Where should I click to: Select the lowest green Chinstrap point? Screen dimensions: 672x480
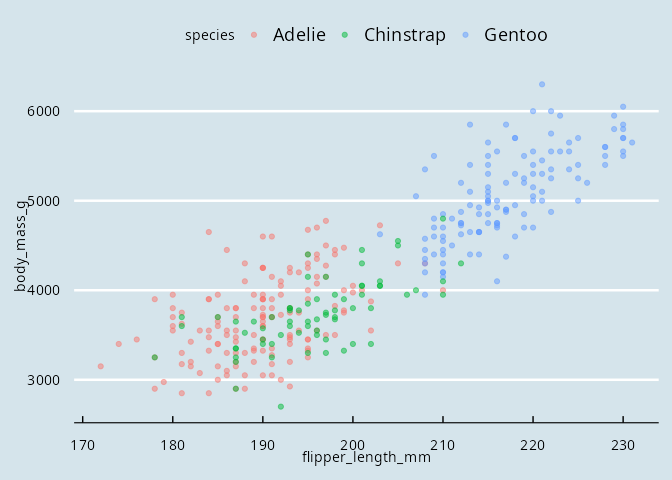point(281,407)
